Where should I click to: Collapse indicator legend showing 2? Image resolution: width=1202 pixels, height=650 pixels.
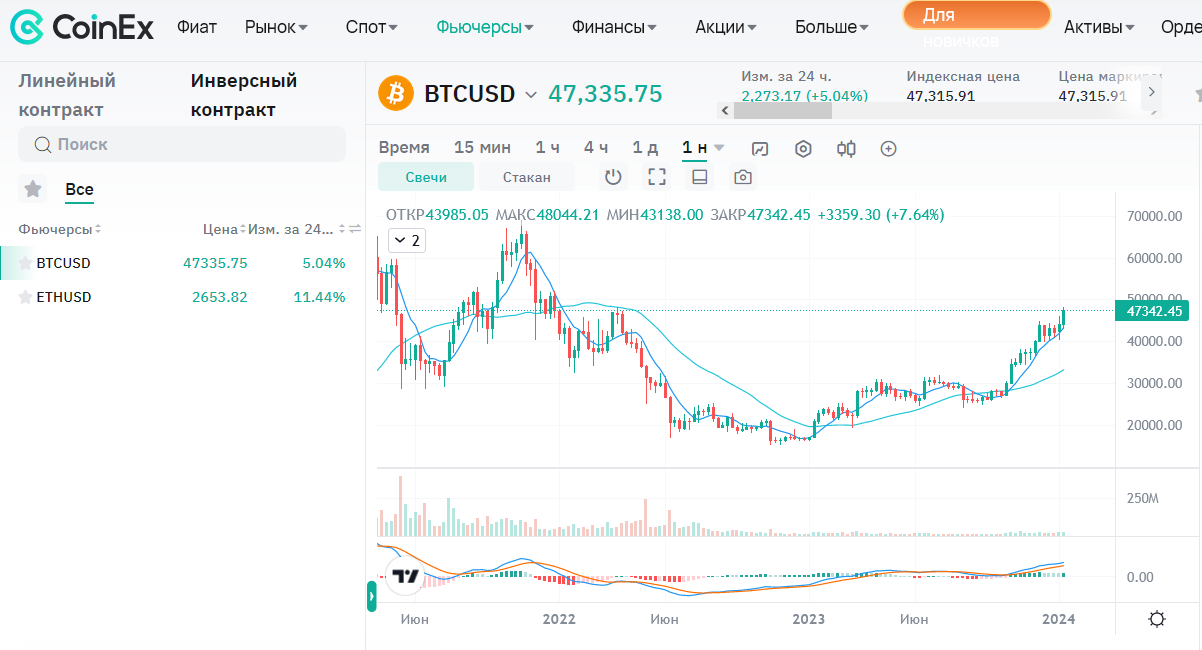coord(405,241)
